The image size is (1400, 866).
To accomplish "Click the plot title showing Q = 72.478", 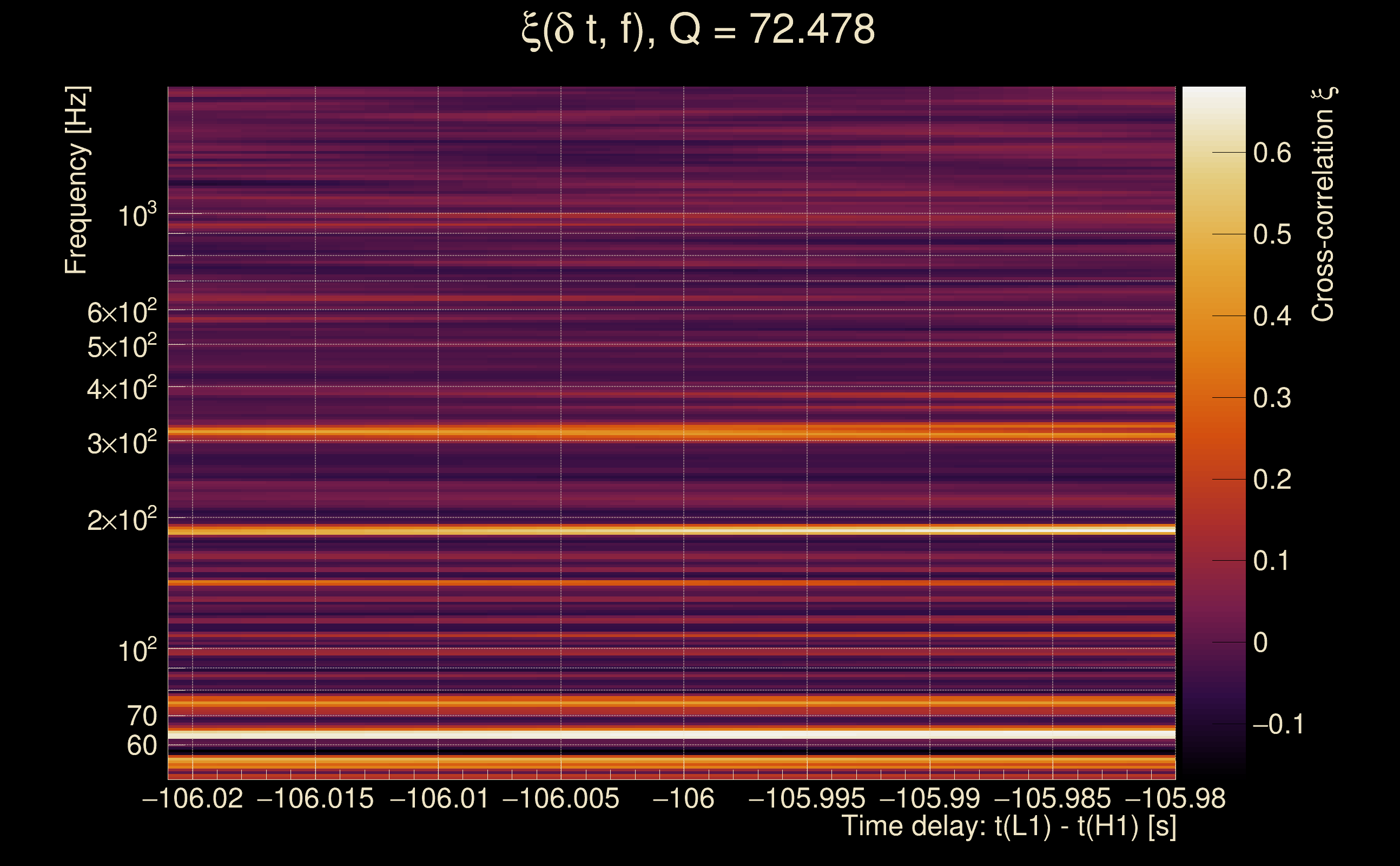I will tap(698, 30).
